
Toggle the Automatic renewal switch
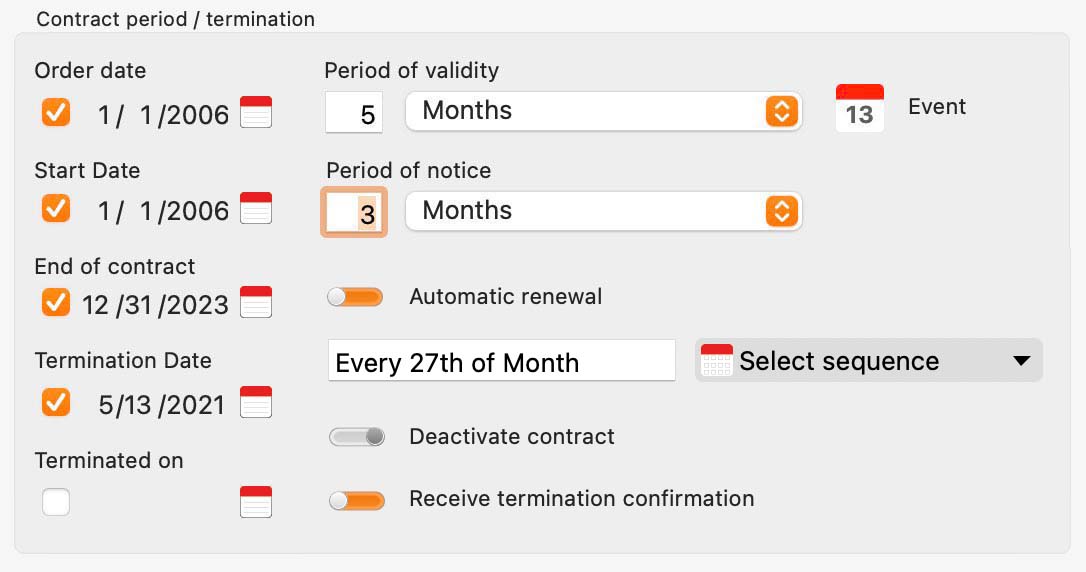pos(355,297)
